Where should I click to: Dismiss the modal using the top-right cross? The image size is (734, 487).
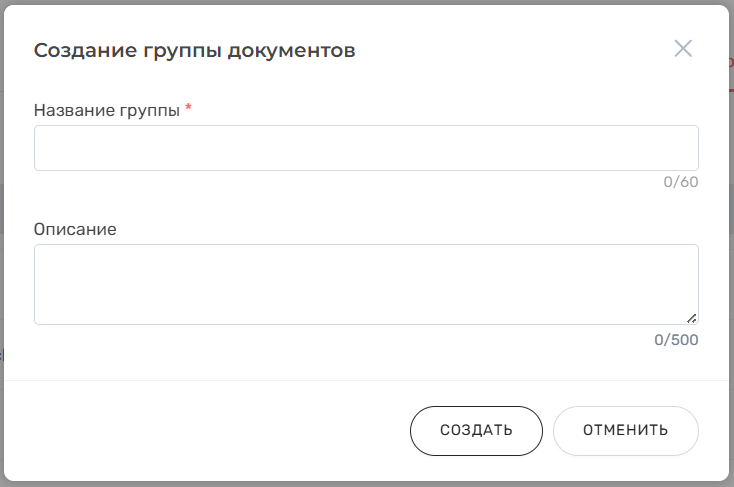click(x=683, y=49)
